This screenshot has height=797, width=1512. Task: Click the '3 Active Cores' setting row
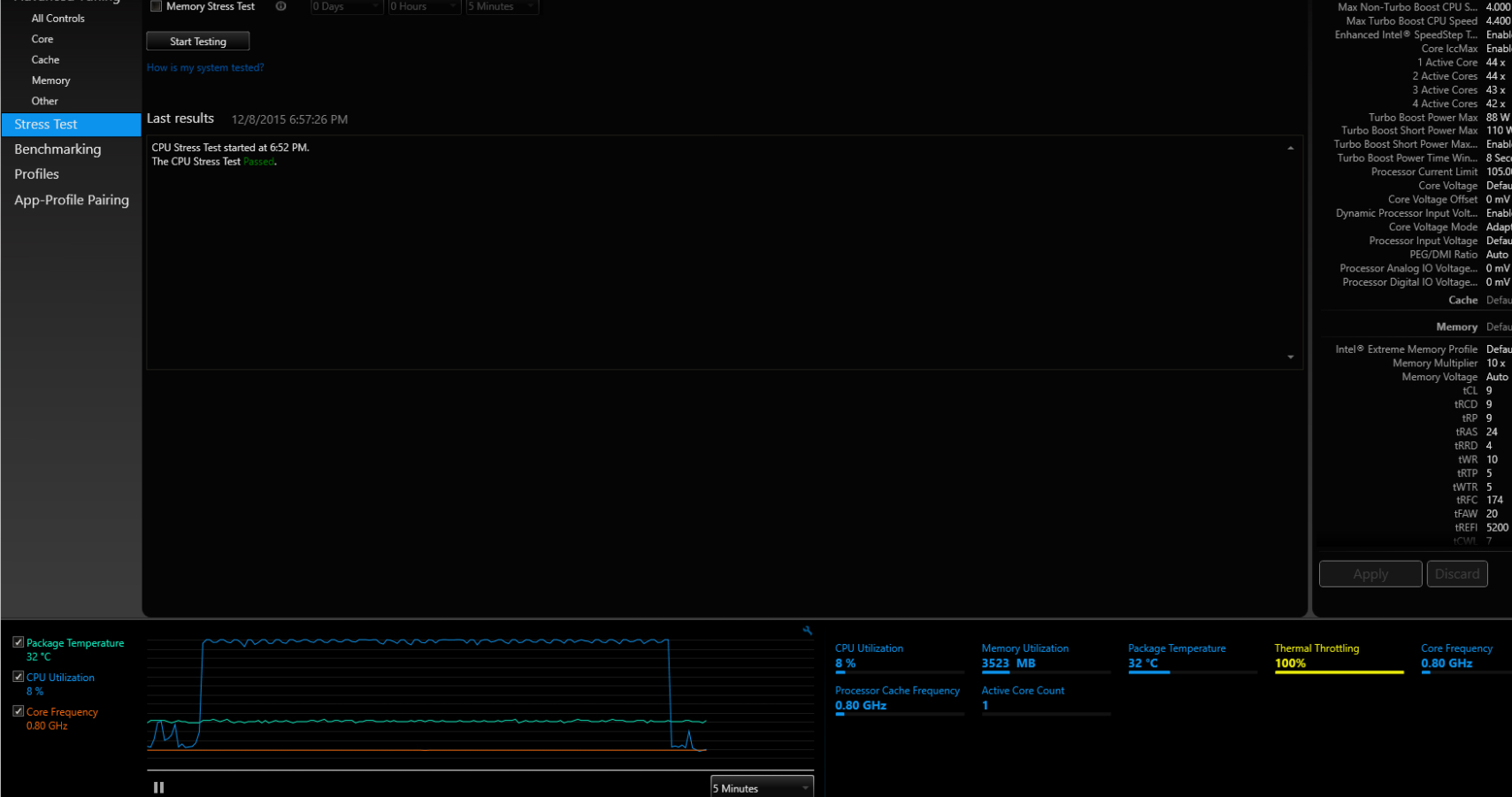[1459, 90]
